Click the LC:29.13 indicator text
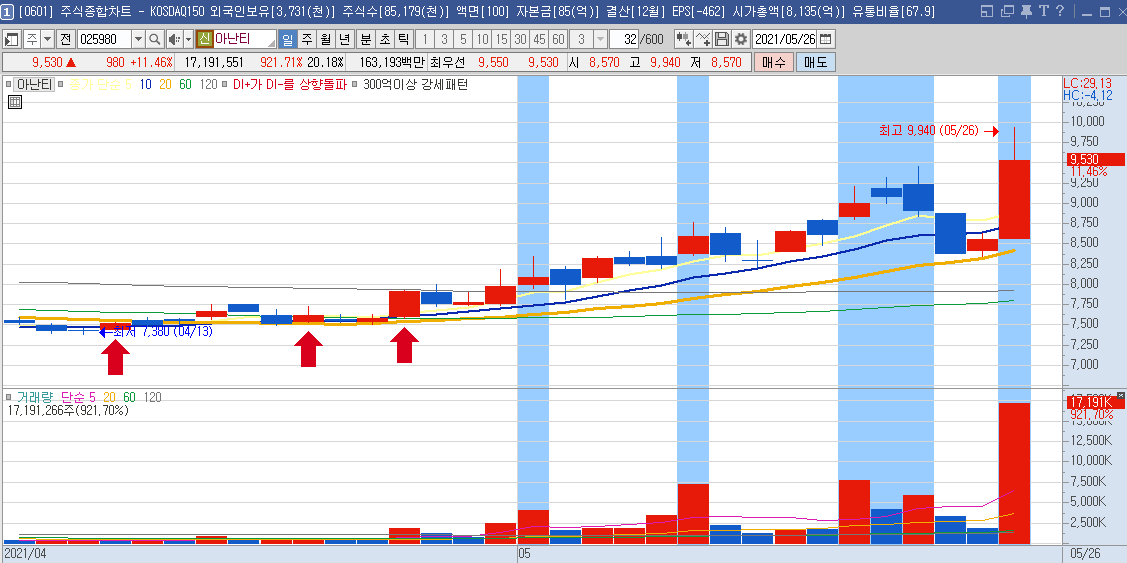 pyautogui.click(x=1087, y=83)
